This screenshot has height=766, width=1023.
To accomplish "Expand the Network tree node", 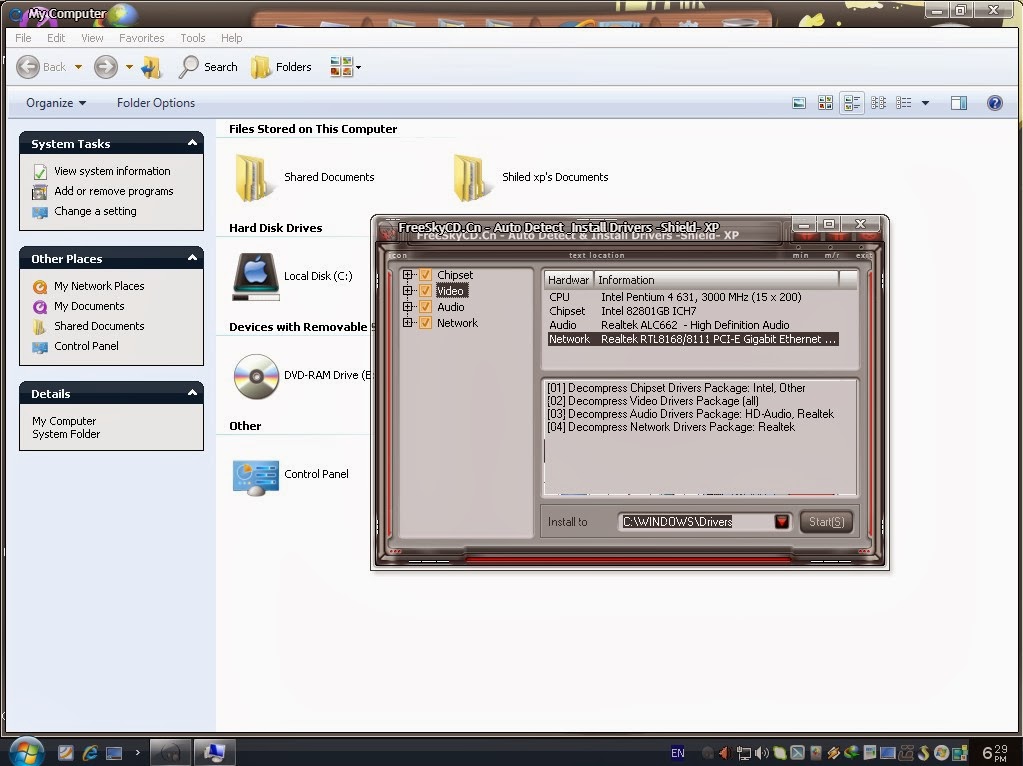I will click(407, 322).
